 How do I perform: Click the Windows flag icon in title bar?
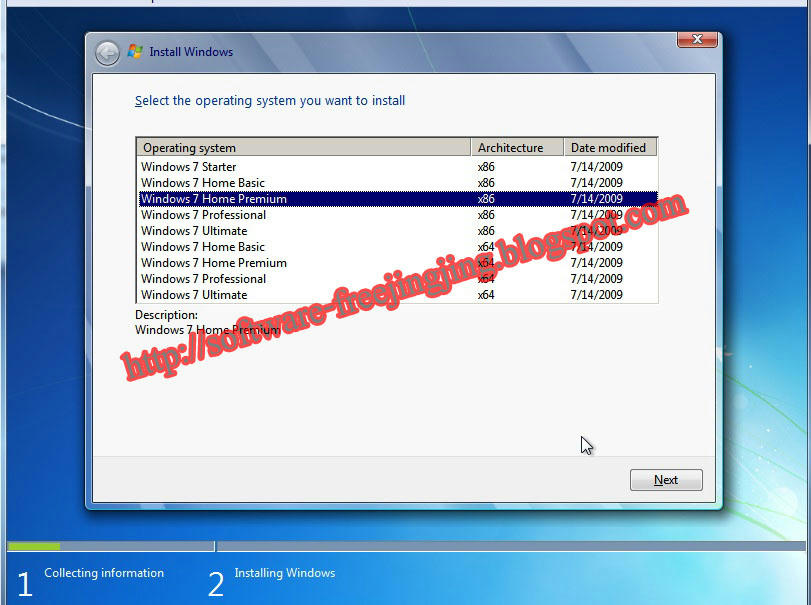[135, 52]
